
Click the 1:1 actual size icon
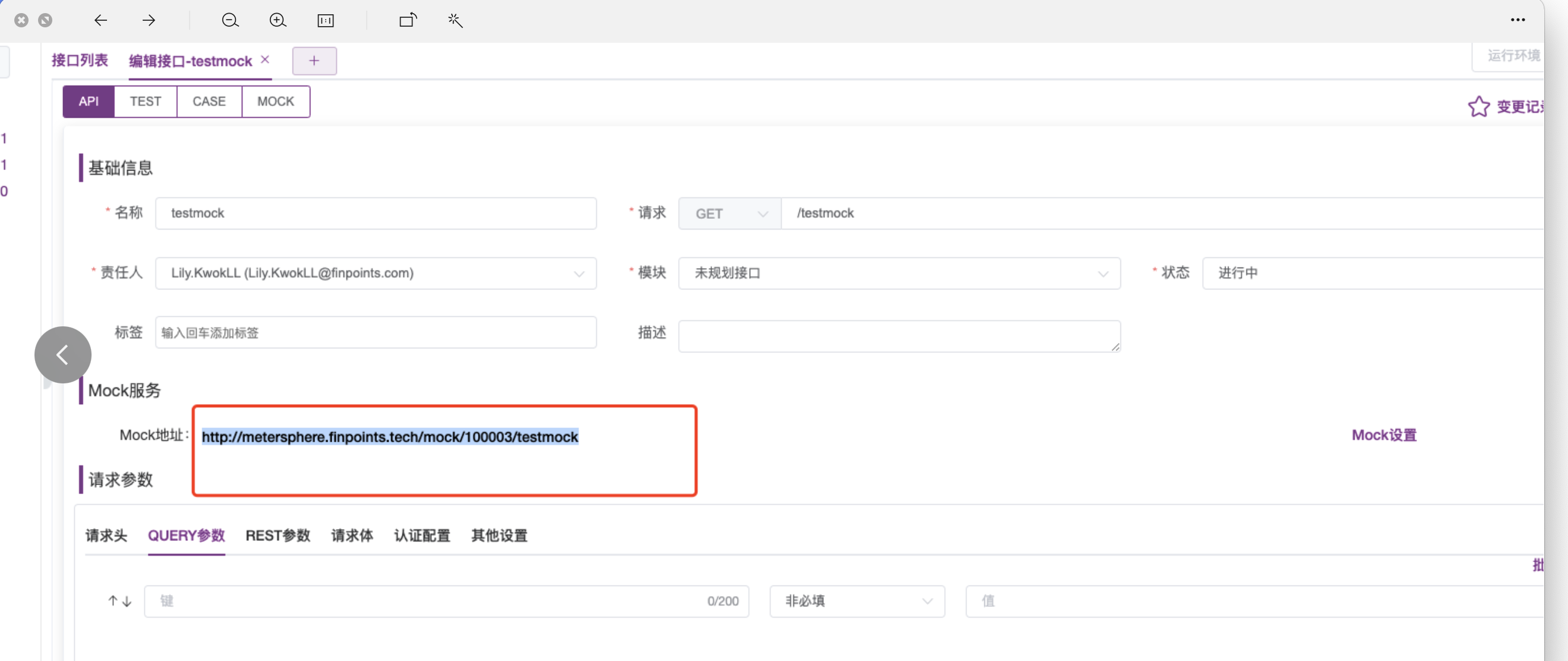[x=326, y=20]
